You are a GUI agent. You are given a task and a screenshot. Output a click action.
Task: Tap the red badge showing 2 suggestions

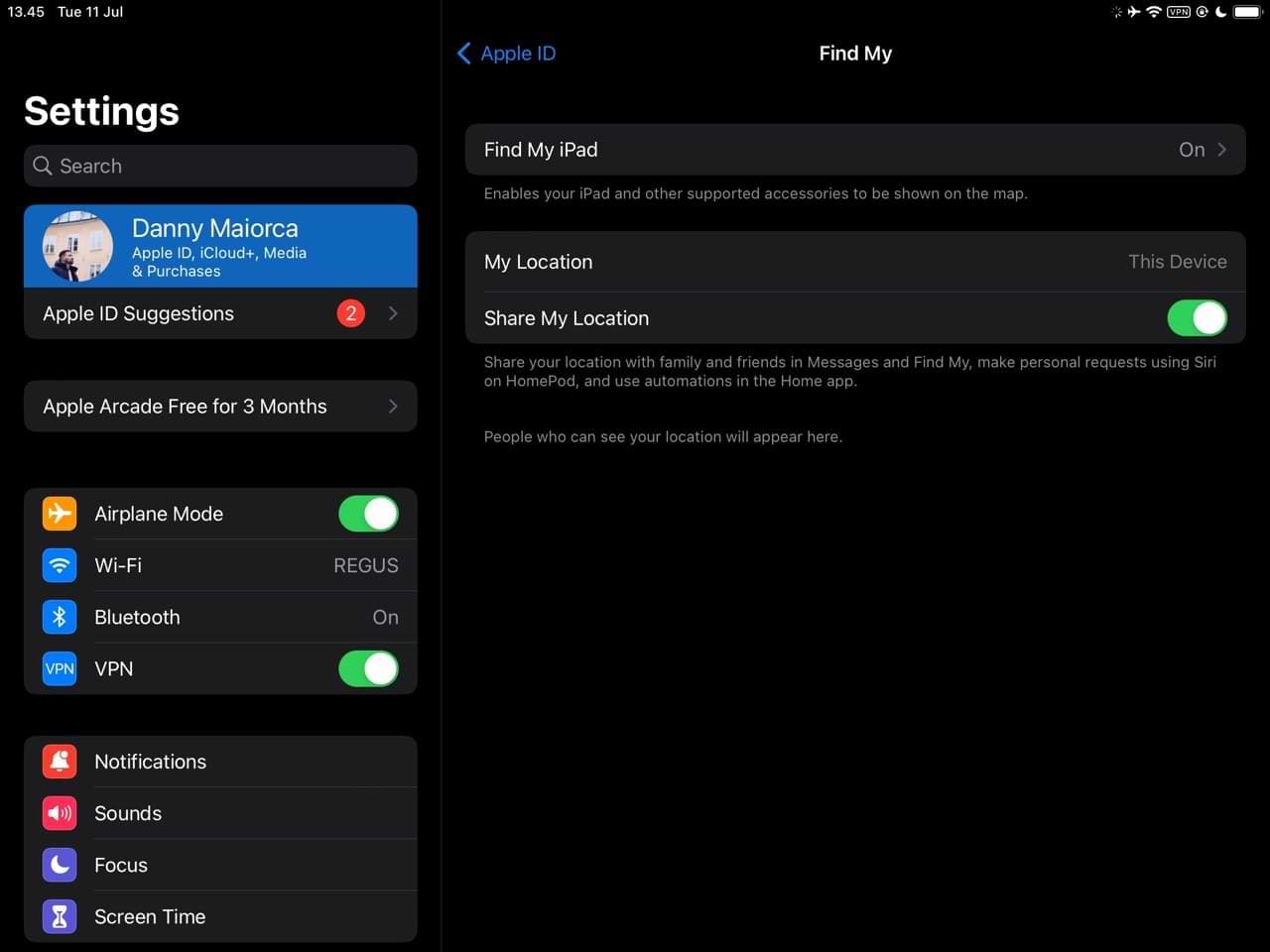coord(350,313)
